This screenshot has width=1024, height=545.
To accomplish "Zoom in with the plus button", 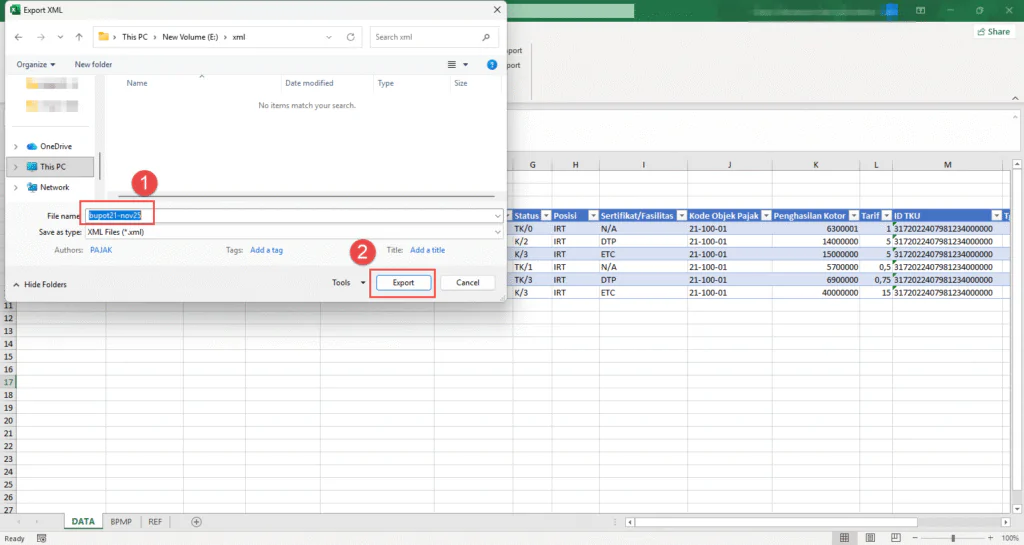I will click(x=991, y=538).
